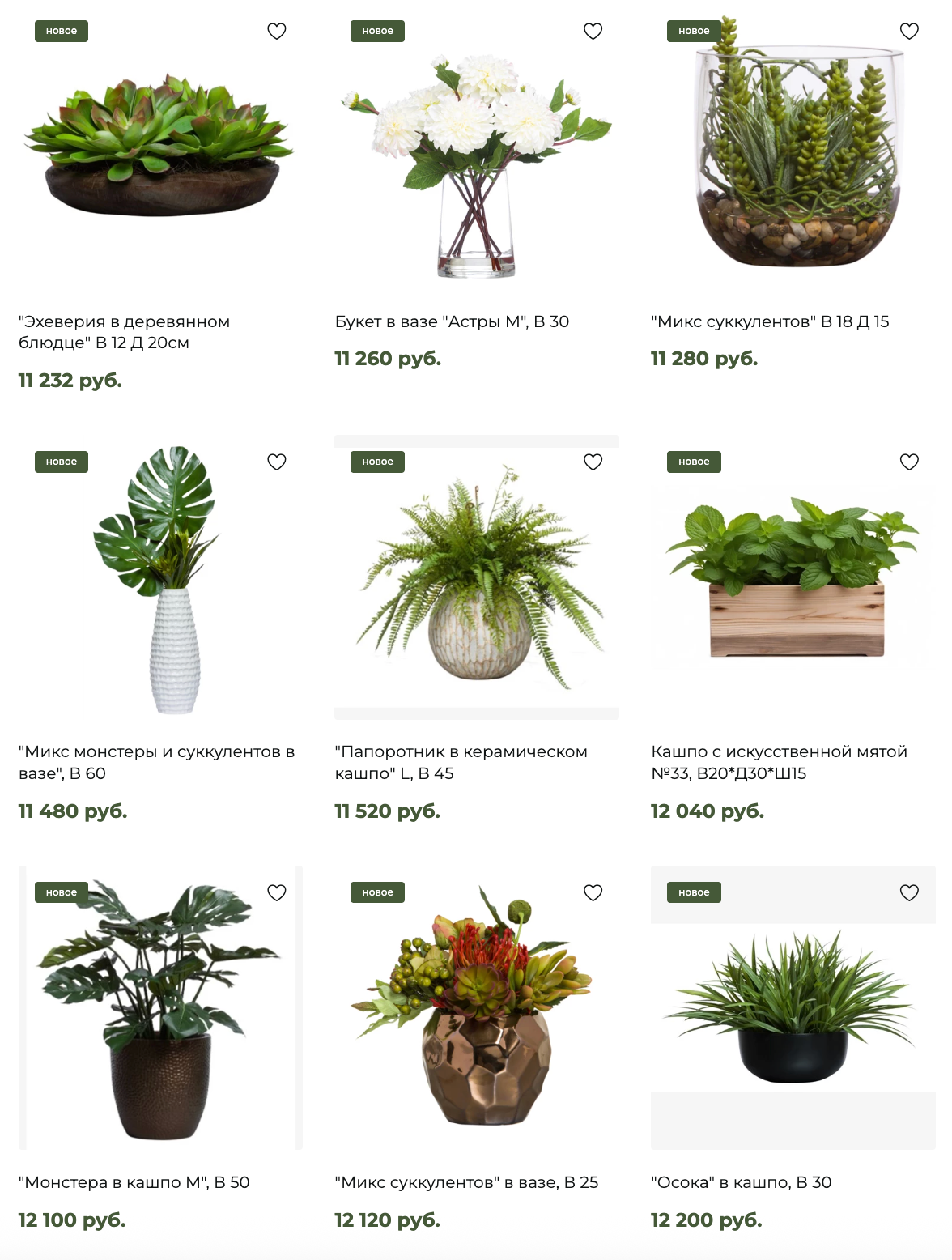Add Букет в вазе Астры to wishlist
This screenshot has width=952, height=1260.
(x=593, y=32)
